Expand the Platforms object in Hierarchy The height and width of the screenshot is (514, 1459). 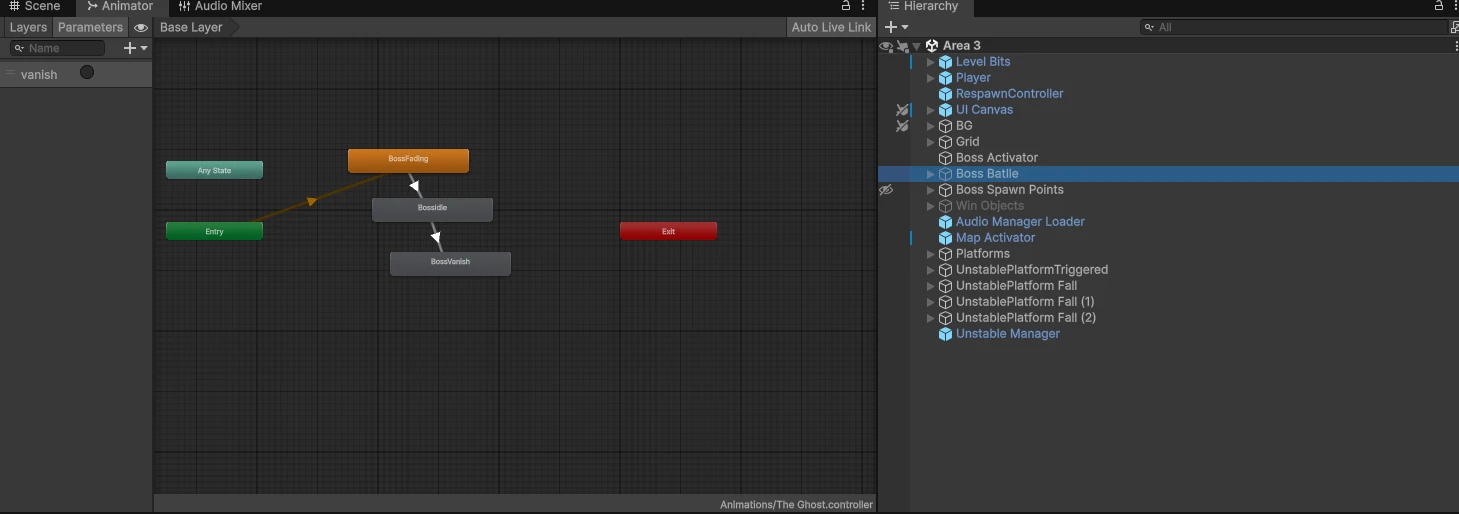(x=931, y=254)
